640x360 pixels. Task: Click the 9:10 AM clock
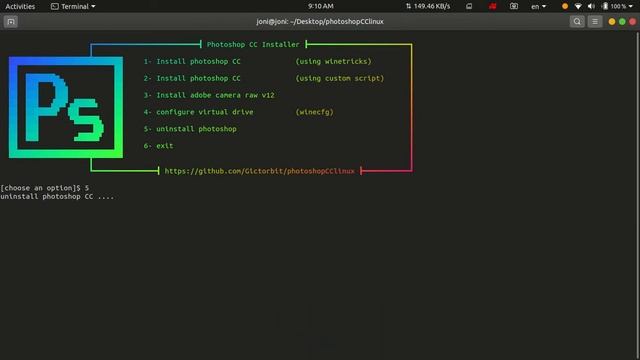pos(320,6)
